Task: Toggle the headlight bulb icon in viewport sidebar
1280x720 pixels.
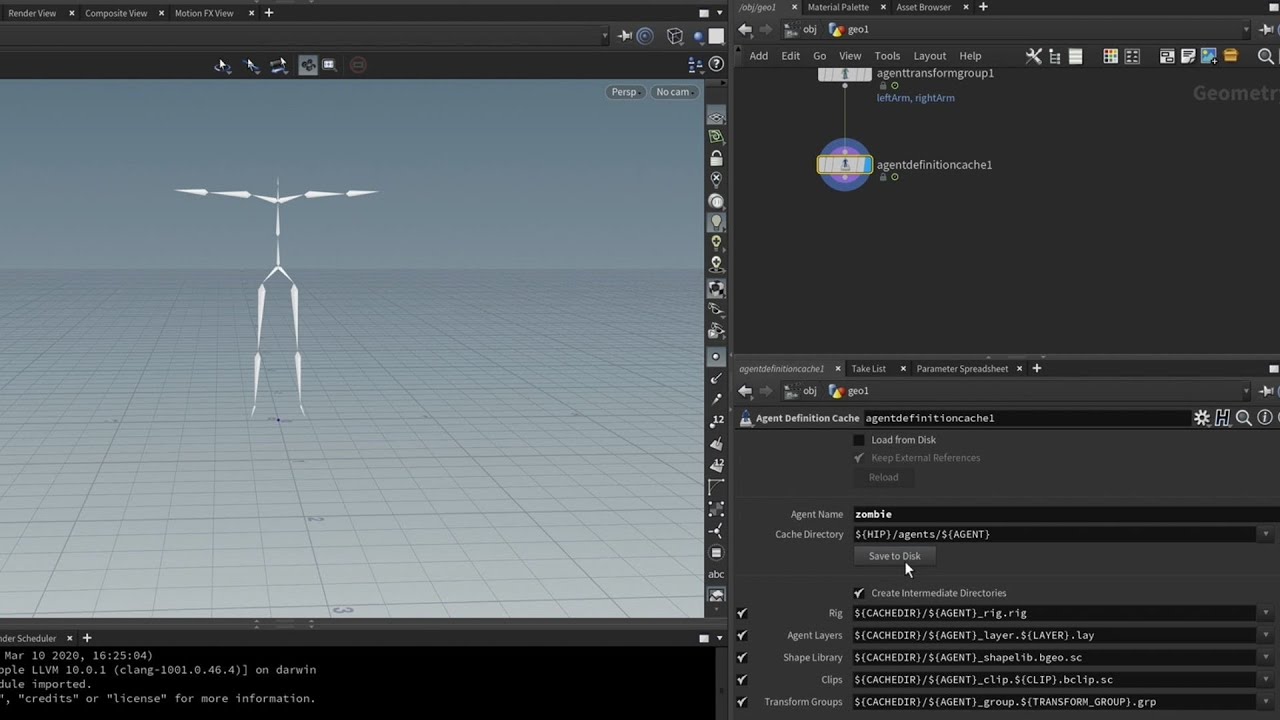Action: (x=716, y=221)
